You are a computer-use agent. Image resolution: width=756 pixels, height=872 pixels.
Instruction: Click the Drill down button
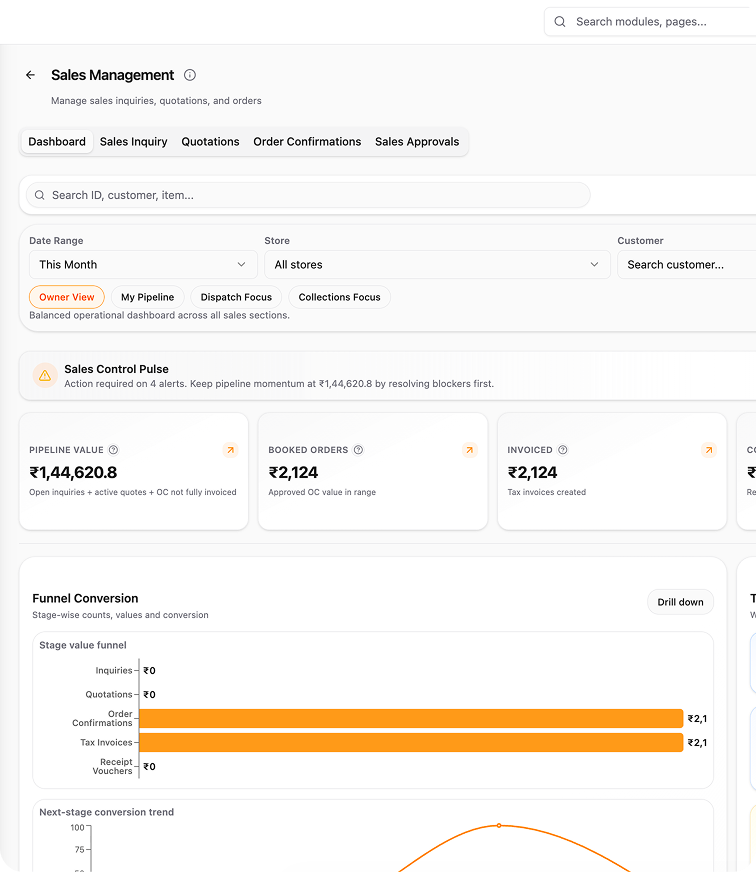[680, 602]
